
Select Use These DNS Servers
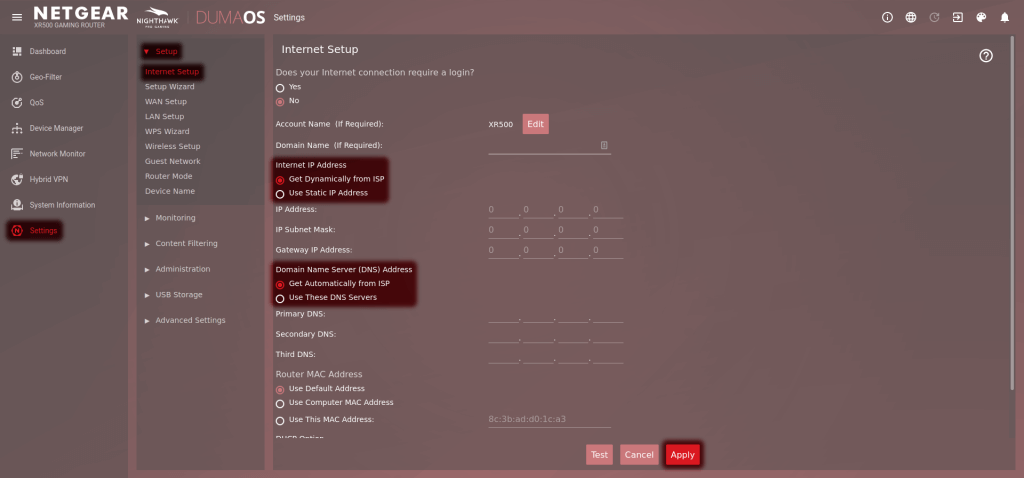[x=280, y=298]
